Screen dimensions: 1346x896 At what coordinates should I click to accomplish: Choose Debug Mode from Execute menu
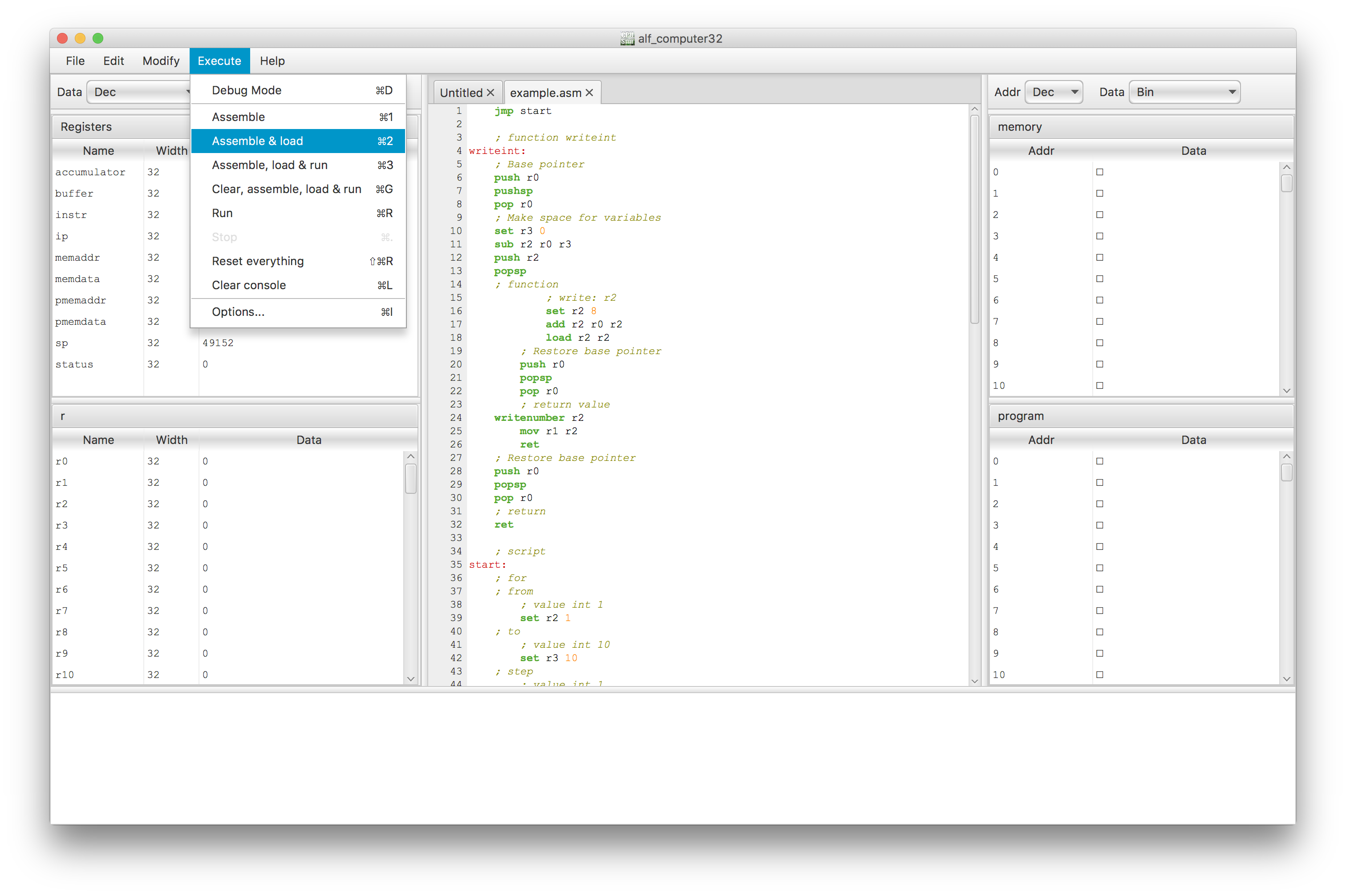coord(298,90)
